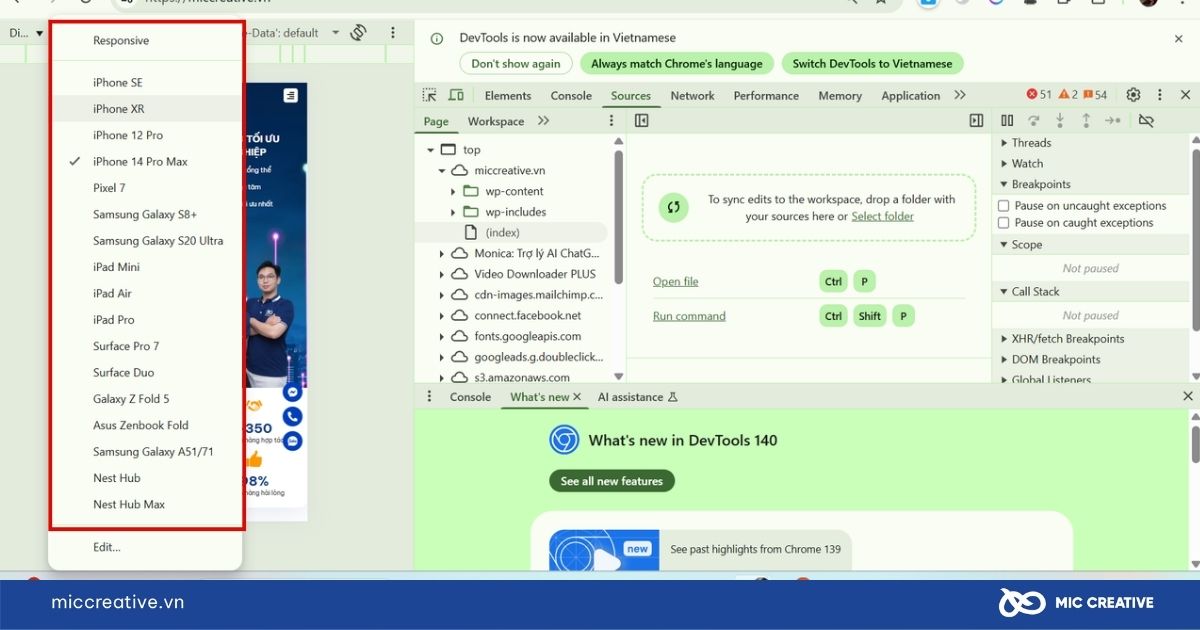1200x630 pixels.
Task: Open DevTools settings gear
Action: (1133, 95)
